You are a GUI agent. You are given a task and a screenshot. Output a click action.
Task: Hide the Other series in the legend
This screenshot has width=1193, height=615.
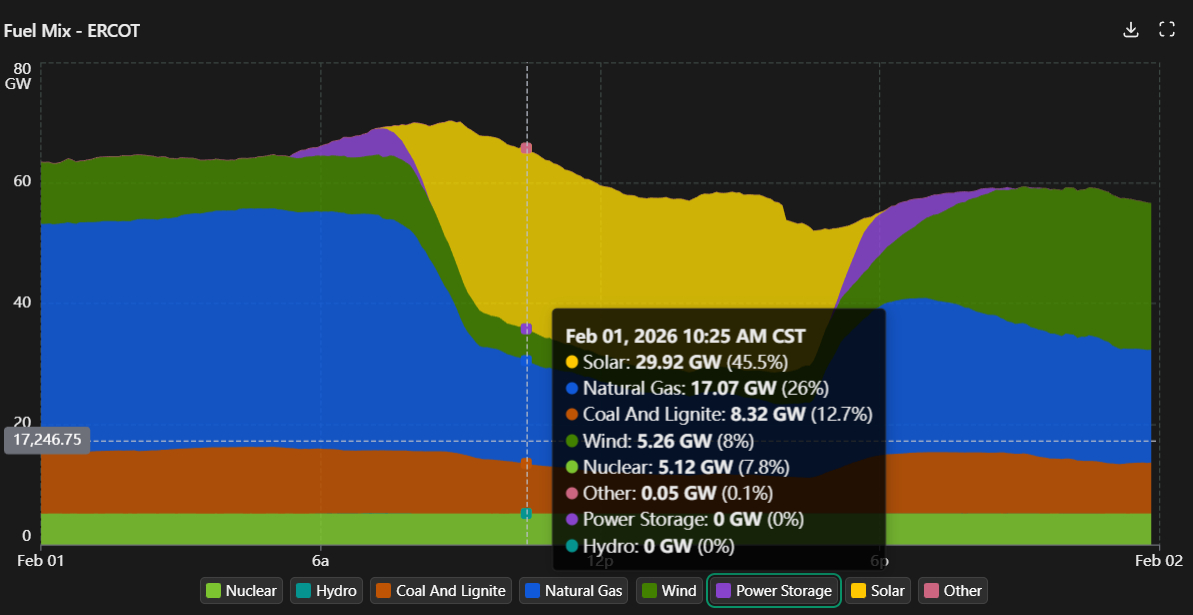pyautogui.click(x=952, y=591)
